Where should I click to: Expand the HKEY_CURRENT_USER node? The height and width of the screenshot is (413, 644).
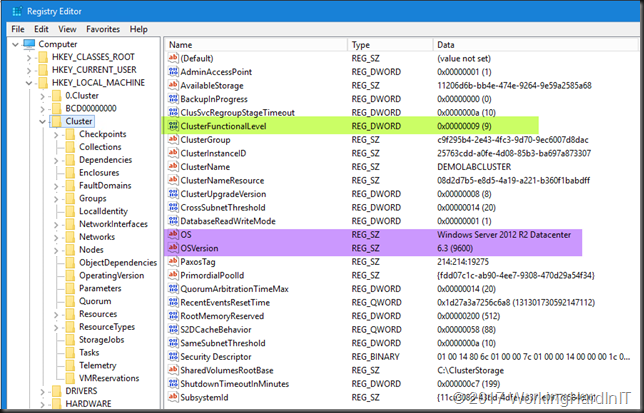(x=29, y=71)
